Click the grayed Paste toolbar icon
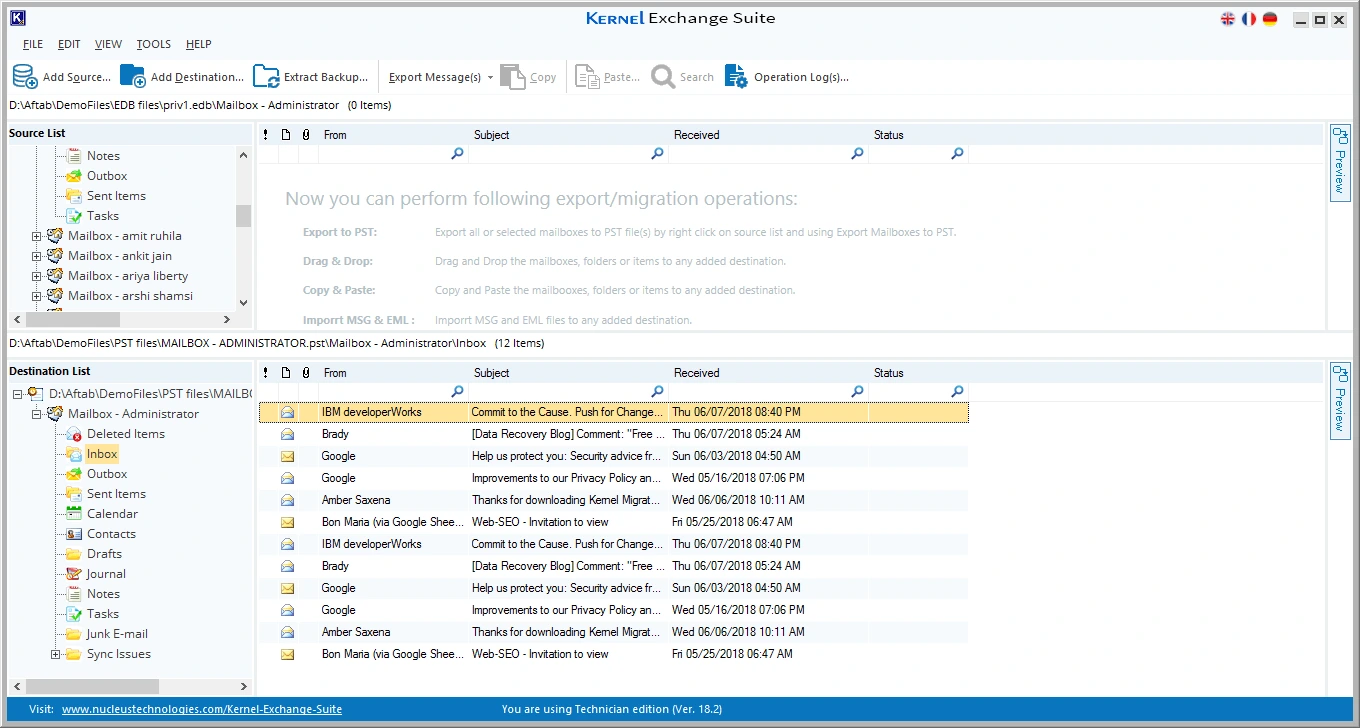 tap(586, 77)
